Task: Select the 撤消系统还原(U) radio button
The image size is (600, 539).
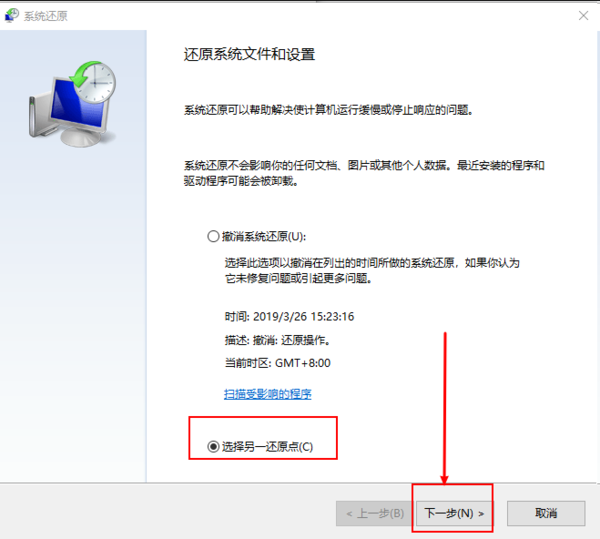Action: point(213,236)
